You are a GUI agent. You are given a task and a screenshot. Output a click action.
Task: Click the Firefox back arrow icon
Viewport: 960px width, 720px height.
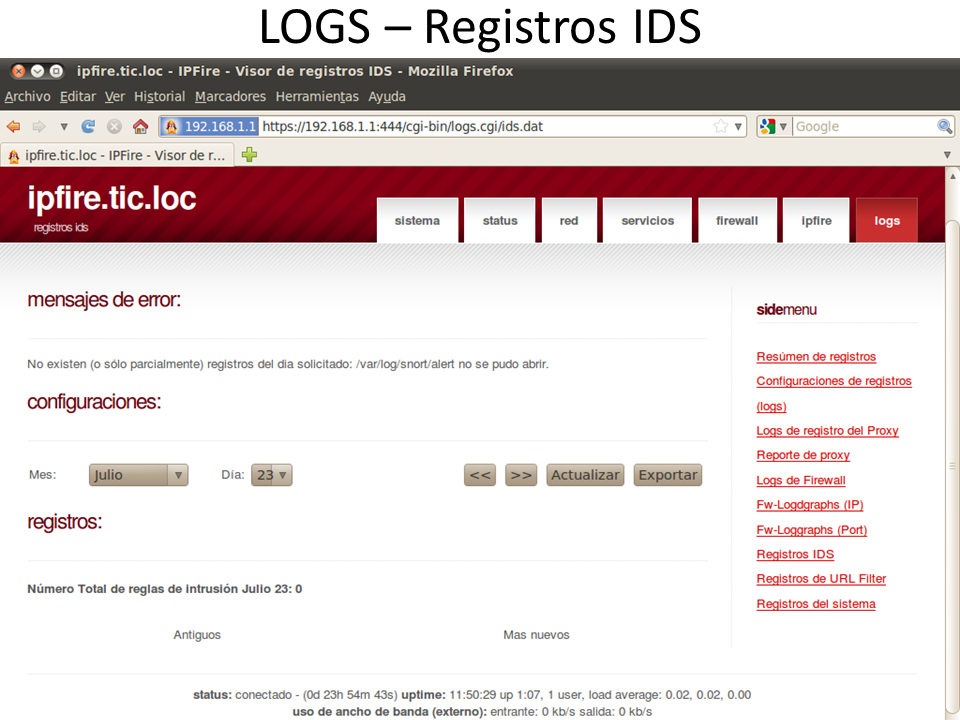tap(13, 127)
